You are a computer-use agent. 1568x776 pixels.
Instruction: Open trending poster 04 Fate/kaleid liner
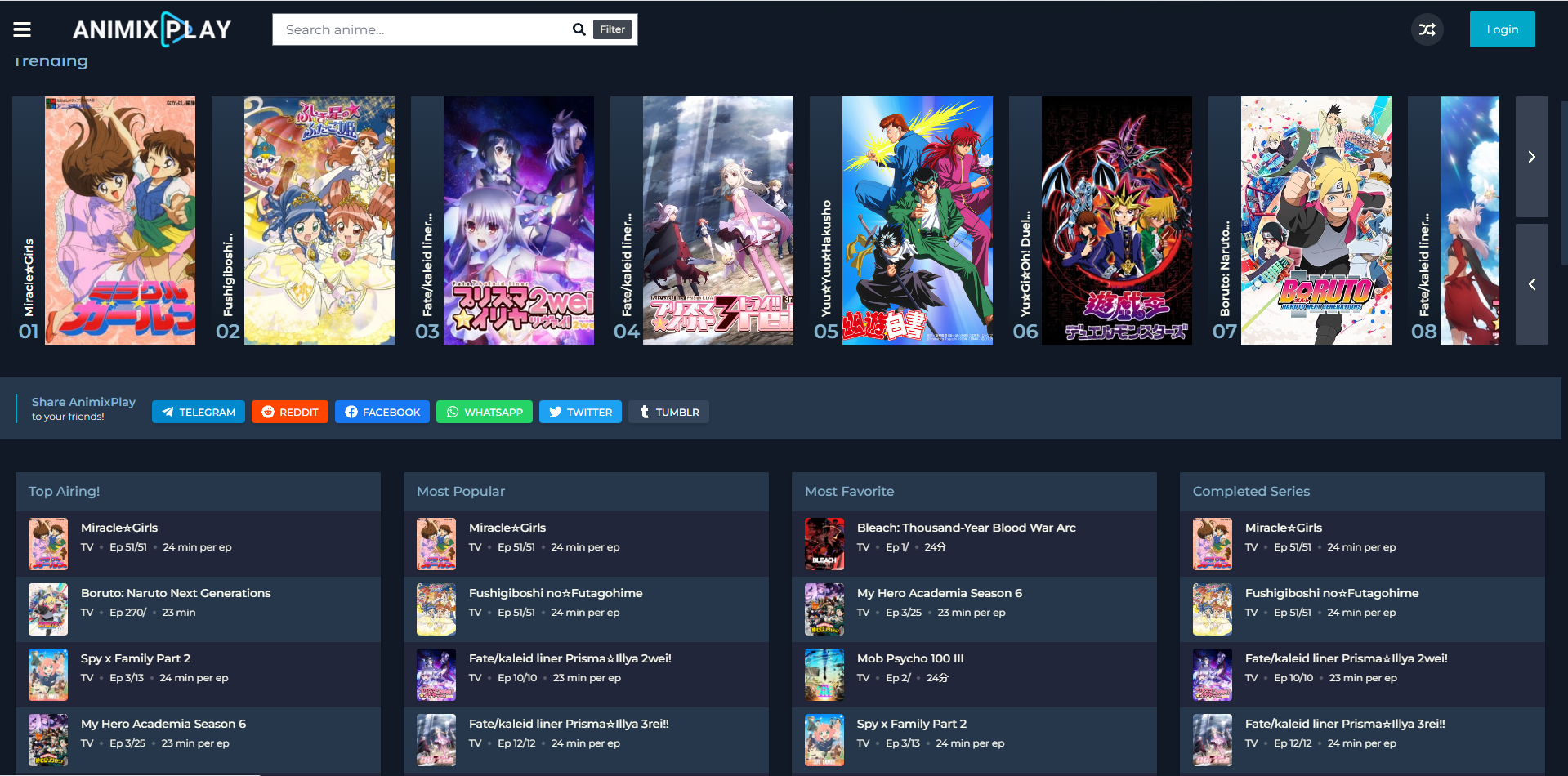pyautogui.click(x=718, y=221)
